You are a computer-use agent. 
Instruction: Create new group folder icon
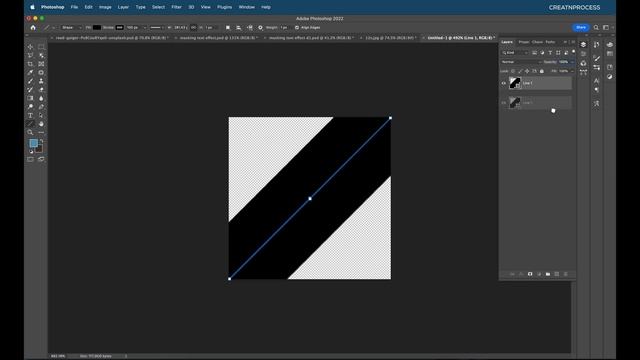coord(548,274)
